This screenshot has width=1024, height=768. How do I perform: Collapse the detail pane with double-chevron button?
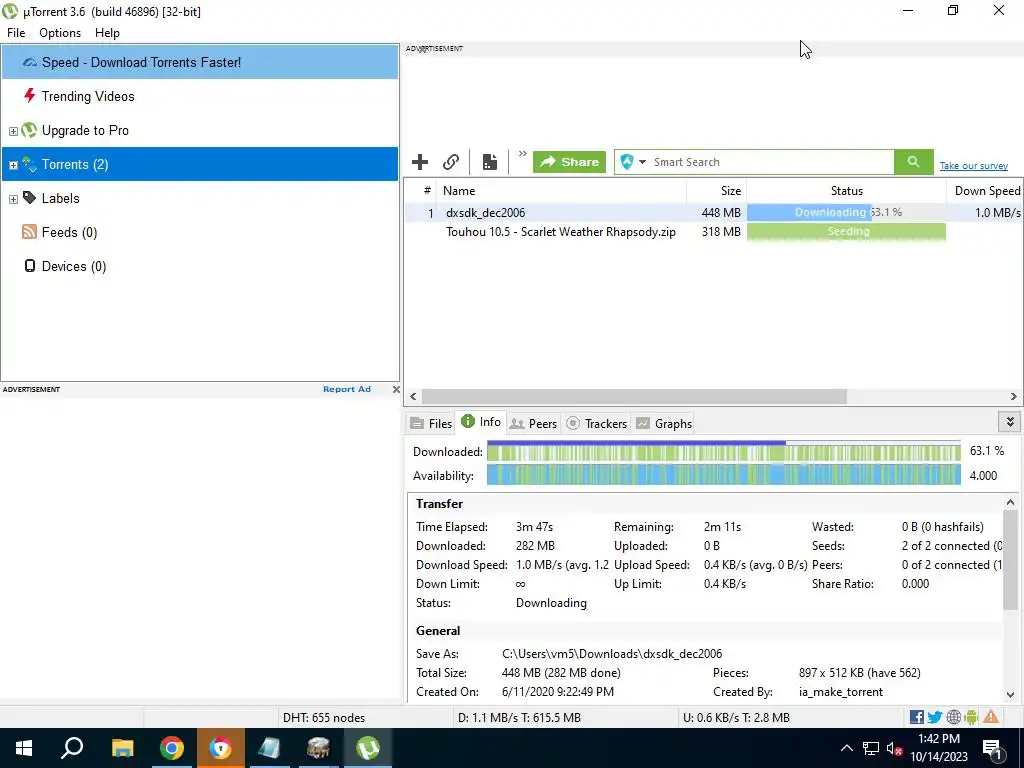1010,422
